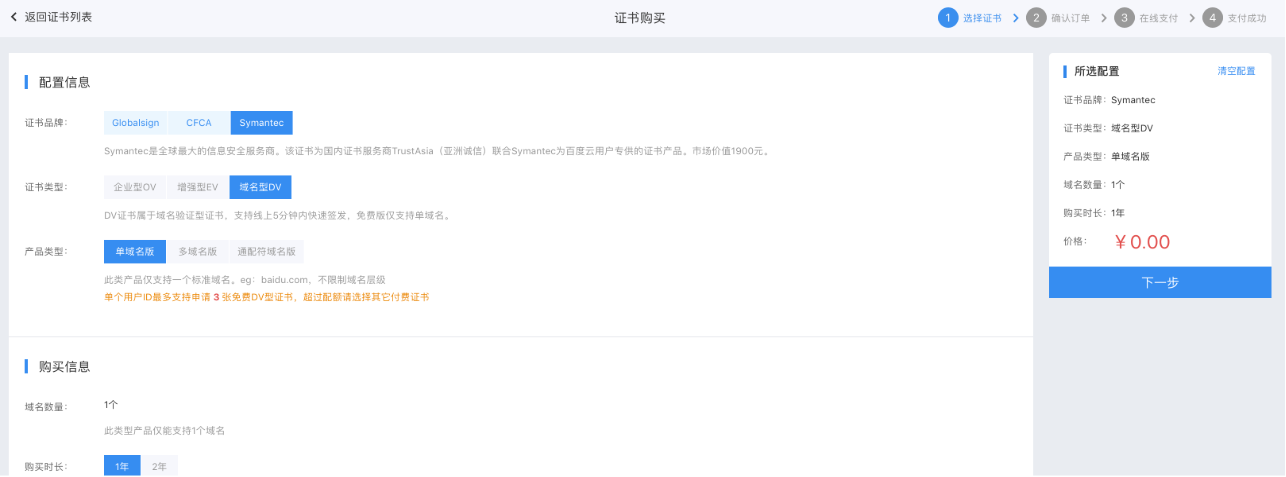The height and width of the screenshot is (477, 1286).
Task: Click step 2 circle icon 确认订单
Action: point(1036,18)
